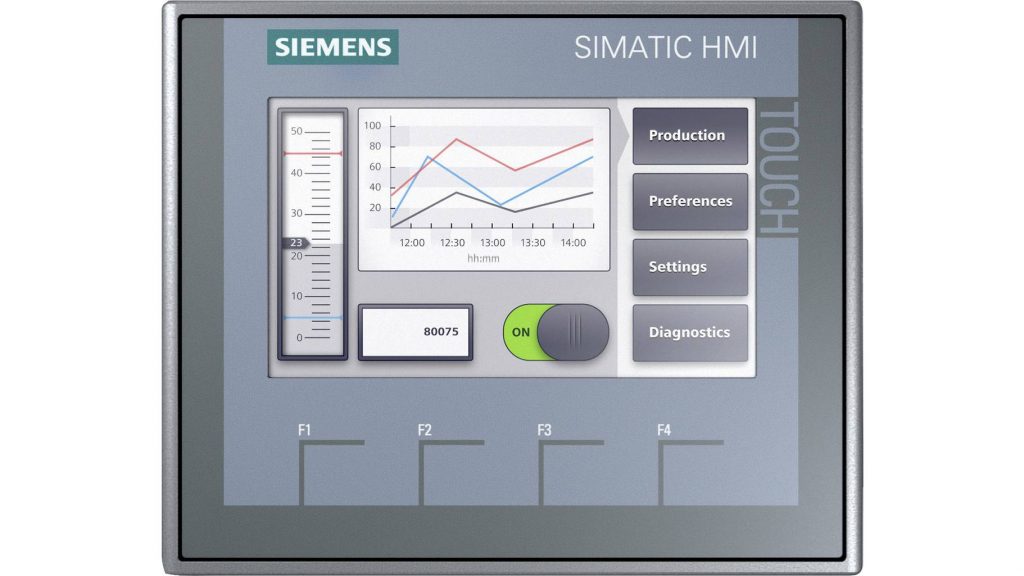Click the grey slider knob of switch
The height and width of the screenshot is (576, 1024).
(x=573, y=332)
